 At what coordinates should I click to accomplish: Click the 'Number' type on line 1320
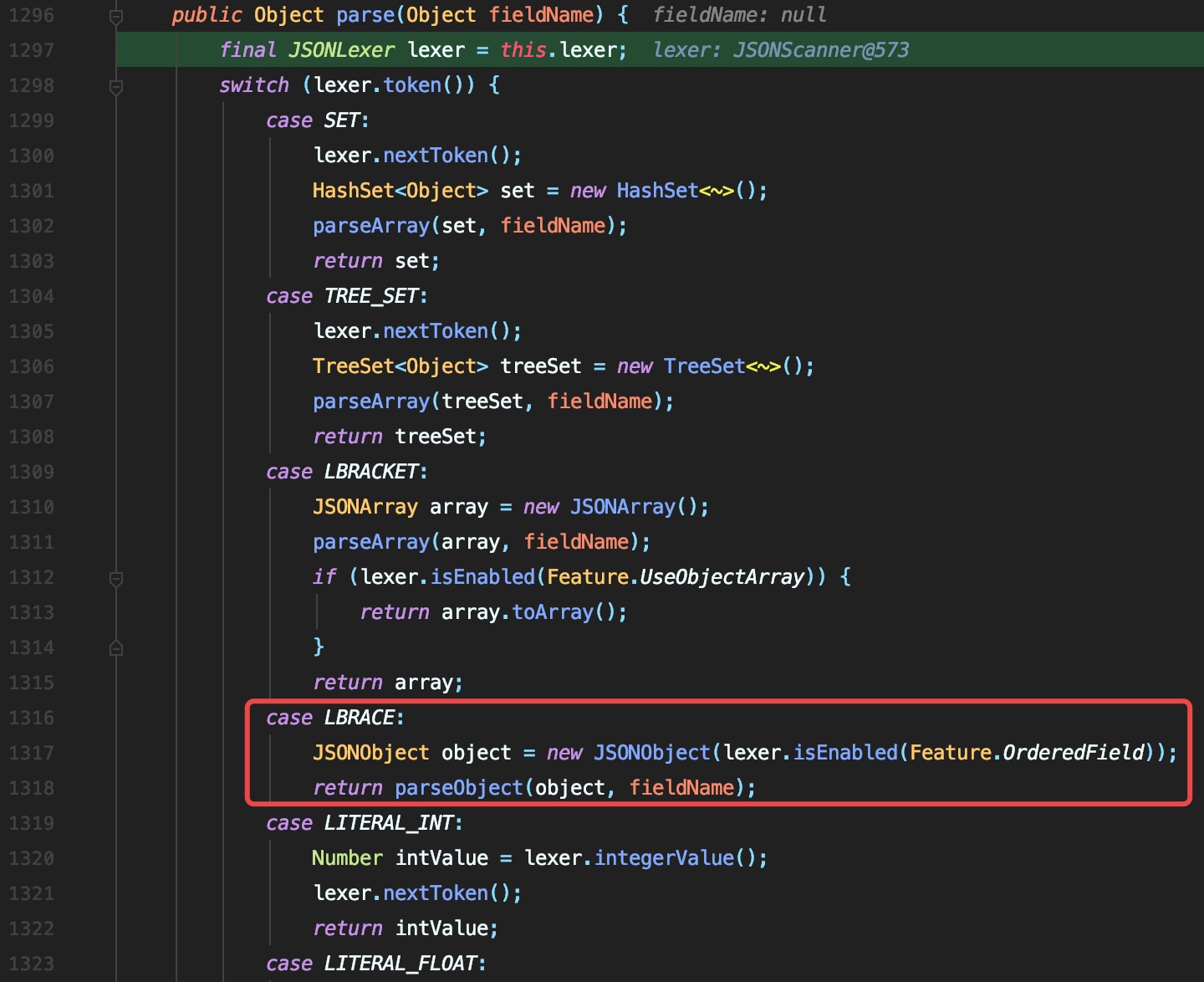(347, 858)
